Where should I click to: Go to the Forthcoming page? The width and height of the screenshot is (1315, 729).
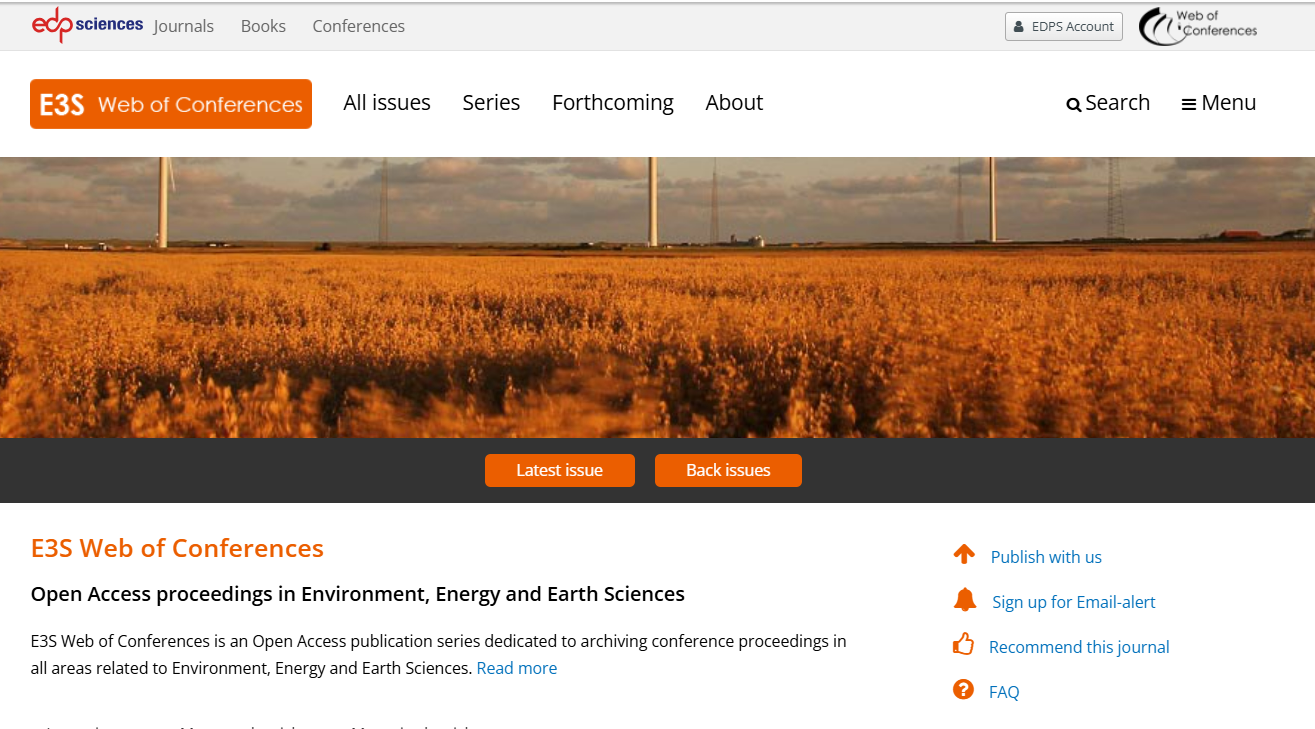613,103
